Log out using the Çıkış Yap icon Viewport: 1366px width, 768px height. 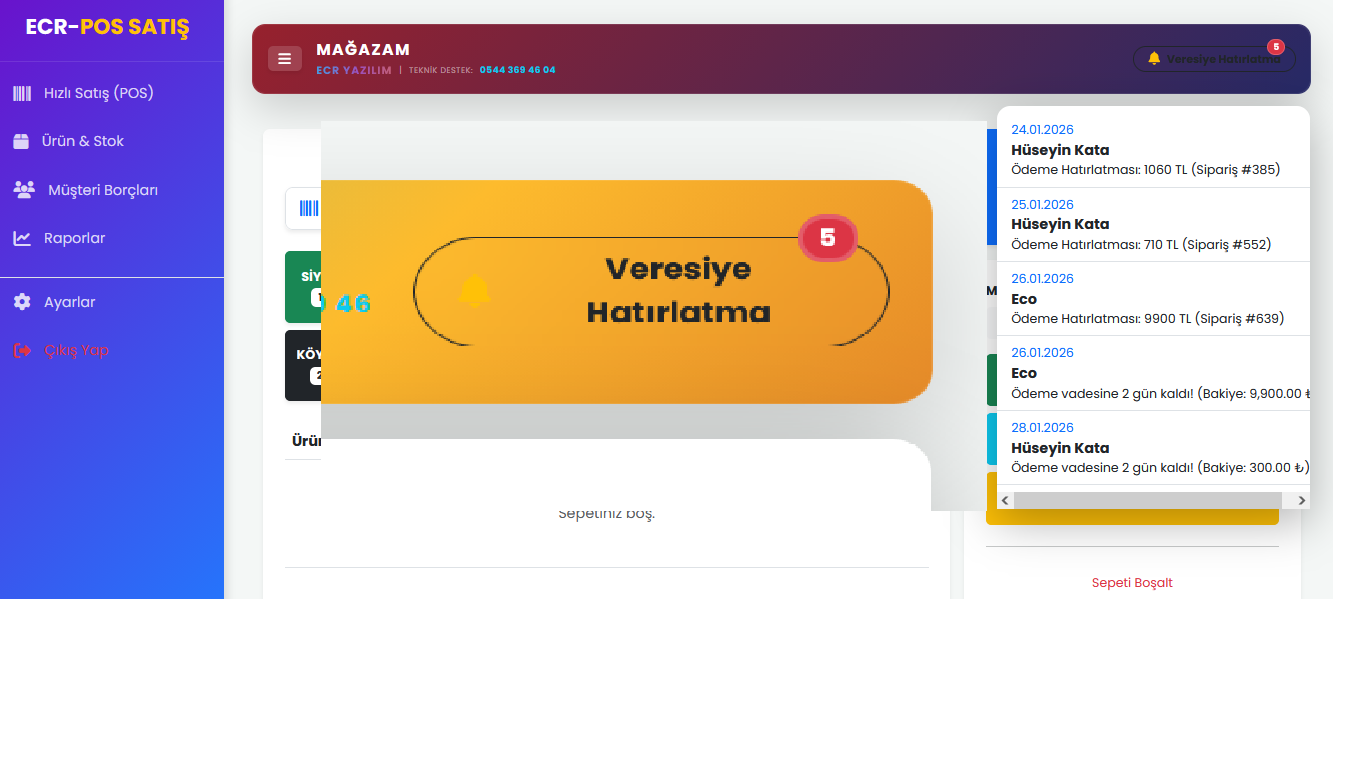pyautogui.click(x=22, y=350)
